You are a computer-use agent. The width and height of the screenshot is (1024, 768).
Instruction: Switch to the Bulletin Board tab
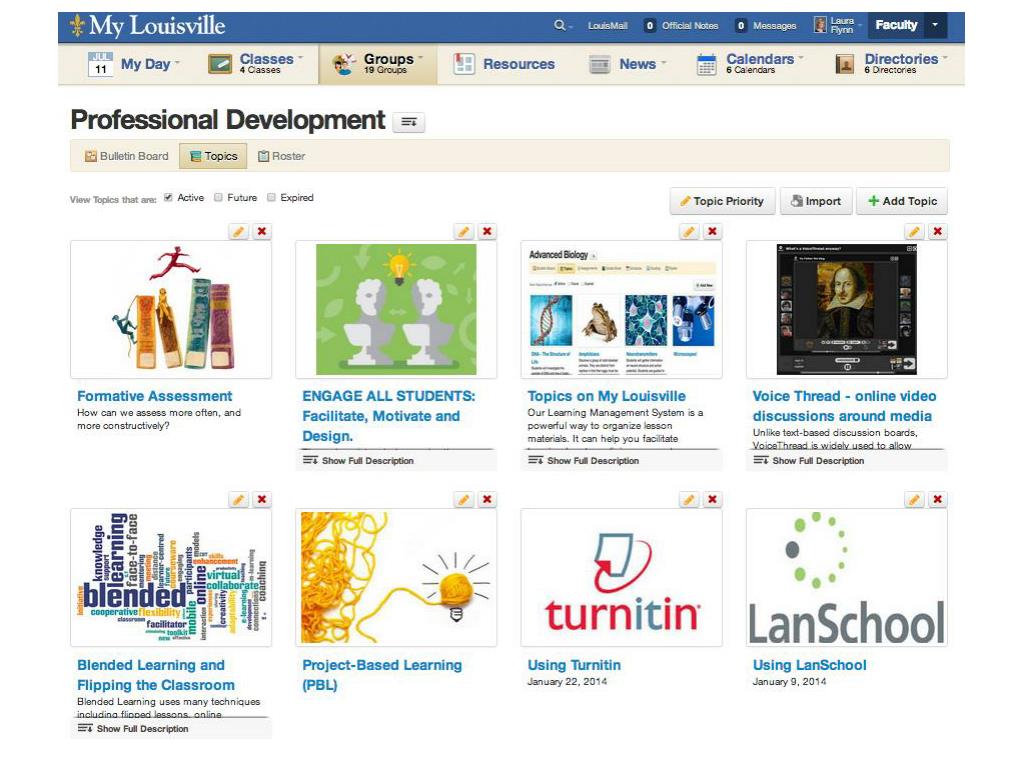pos(127,156)
